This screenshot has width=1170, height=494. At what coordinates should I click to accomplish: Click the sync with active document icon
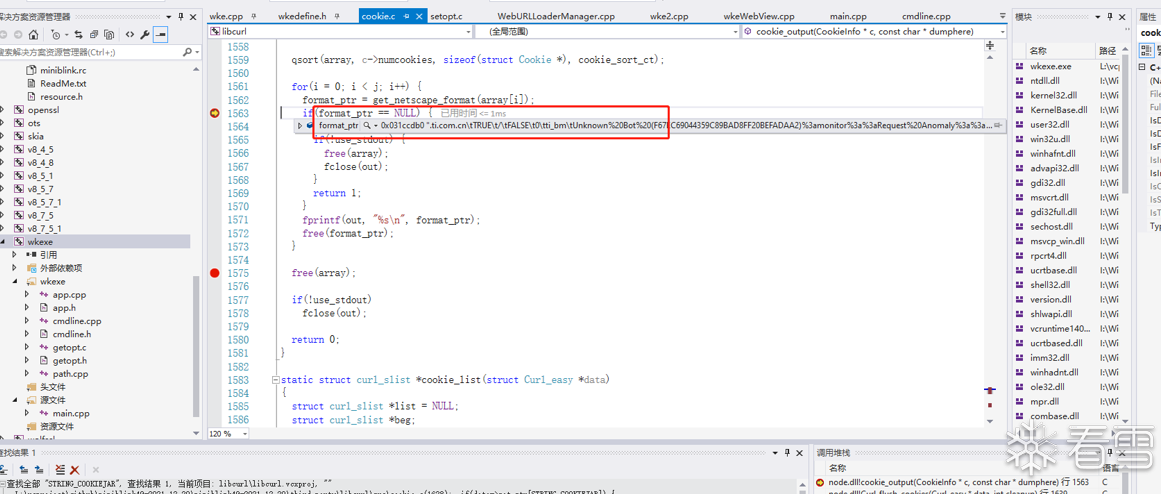tap(79, 34)
